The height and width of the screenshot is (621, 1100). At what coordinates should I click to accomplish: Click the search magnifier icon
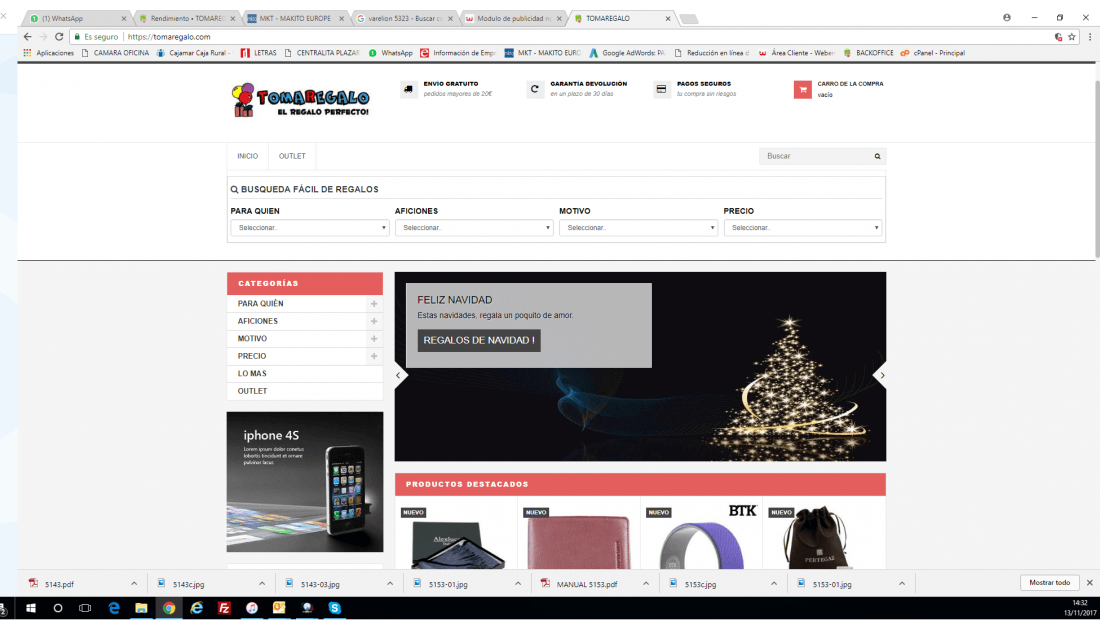(877, 156)
